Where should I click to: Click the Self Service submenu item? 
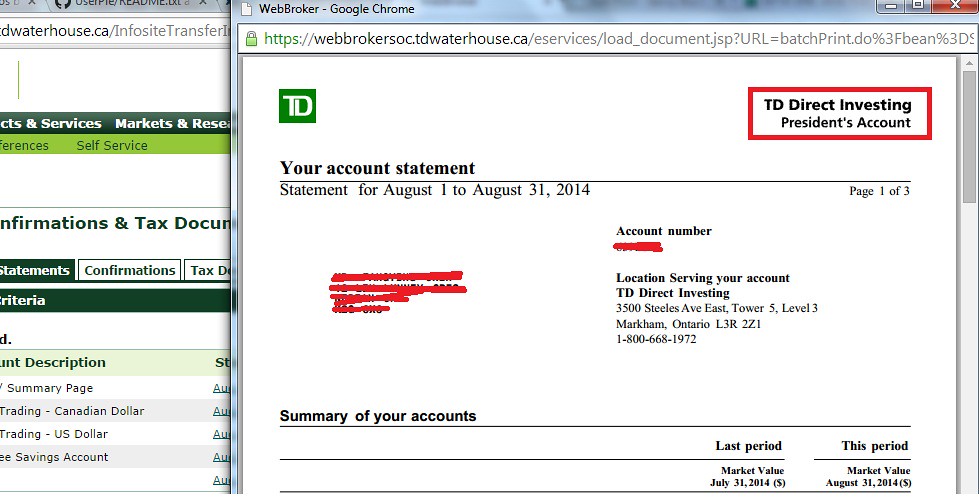(112, 145)
